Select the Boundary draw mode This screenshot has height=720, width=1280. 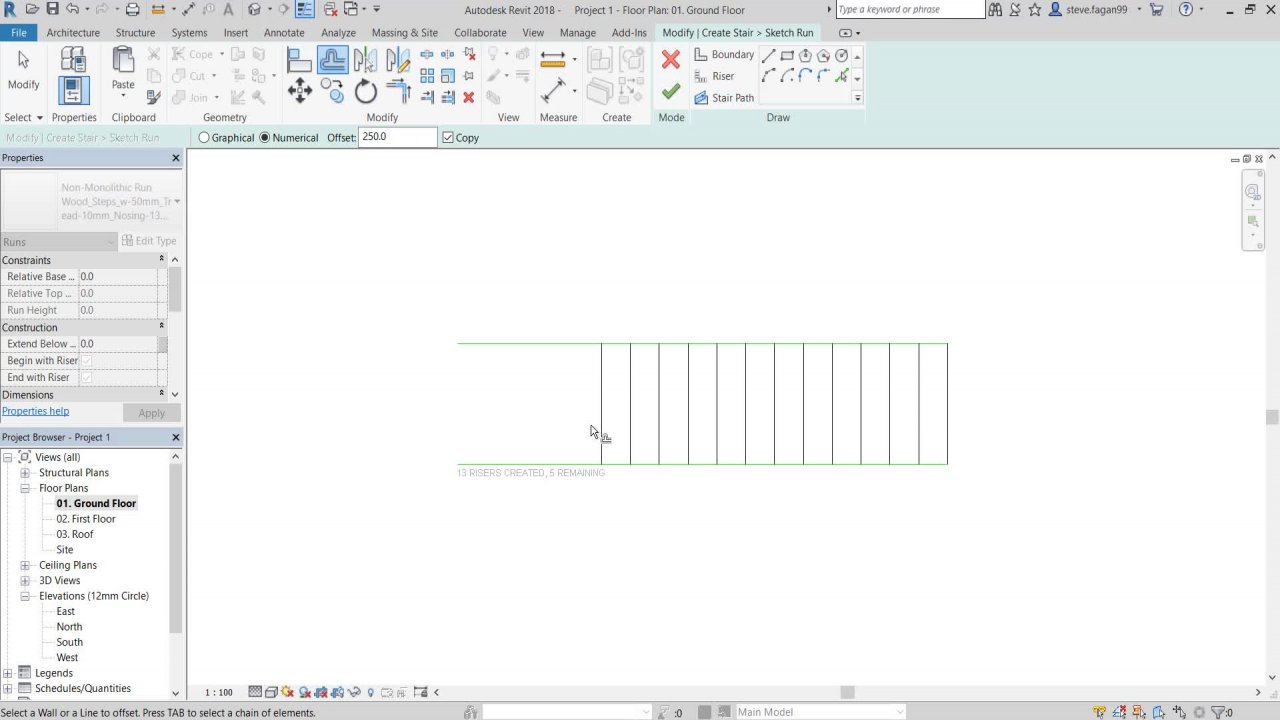tap(724, 55)
